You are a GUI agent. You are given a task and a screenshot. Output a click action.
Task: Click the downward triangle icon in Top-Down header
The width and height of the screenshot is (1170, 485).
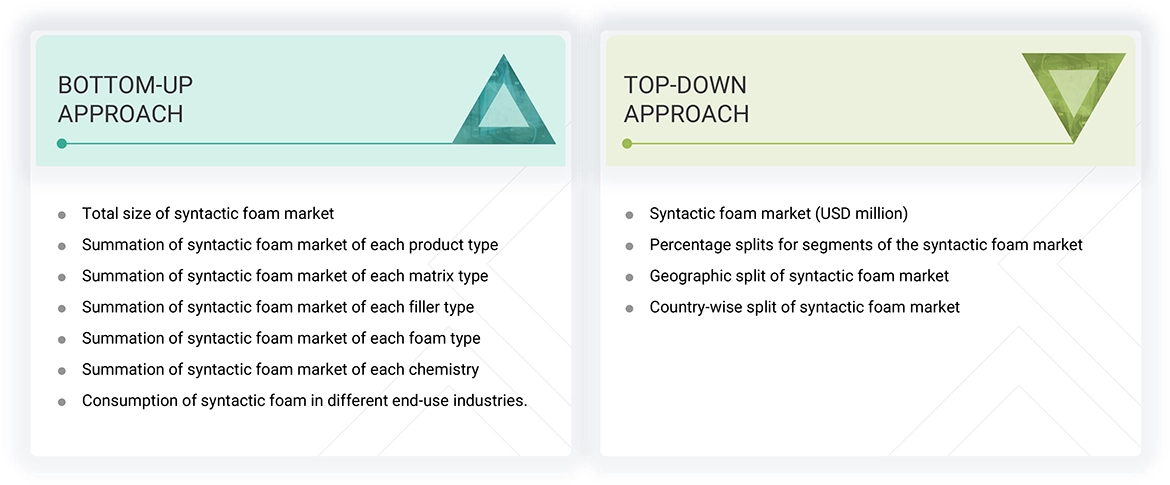(x=1072, y=93)
